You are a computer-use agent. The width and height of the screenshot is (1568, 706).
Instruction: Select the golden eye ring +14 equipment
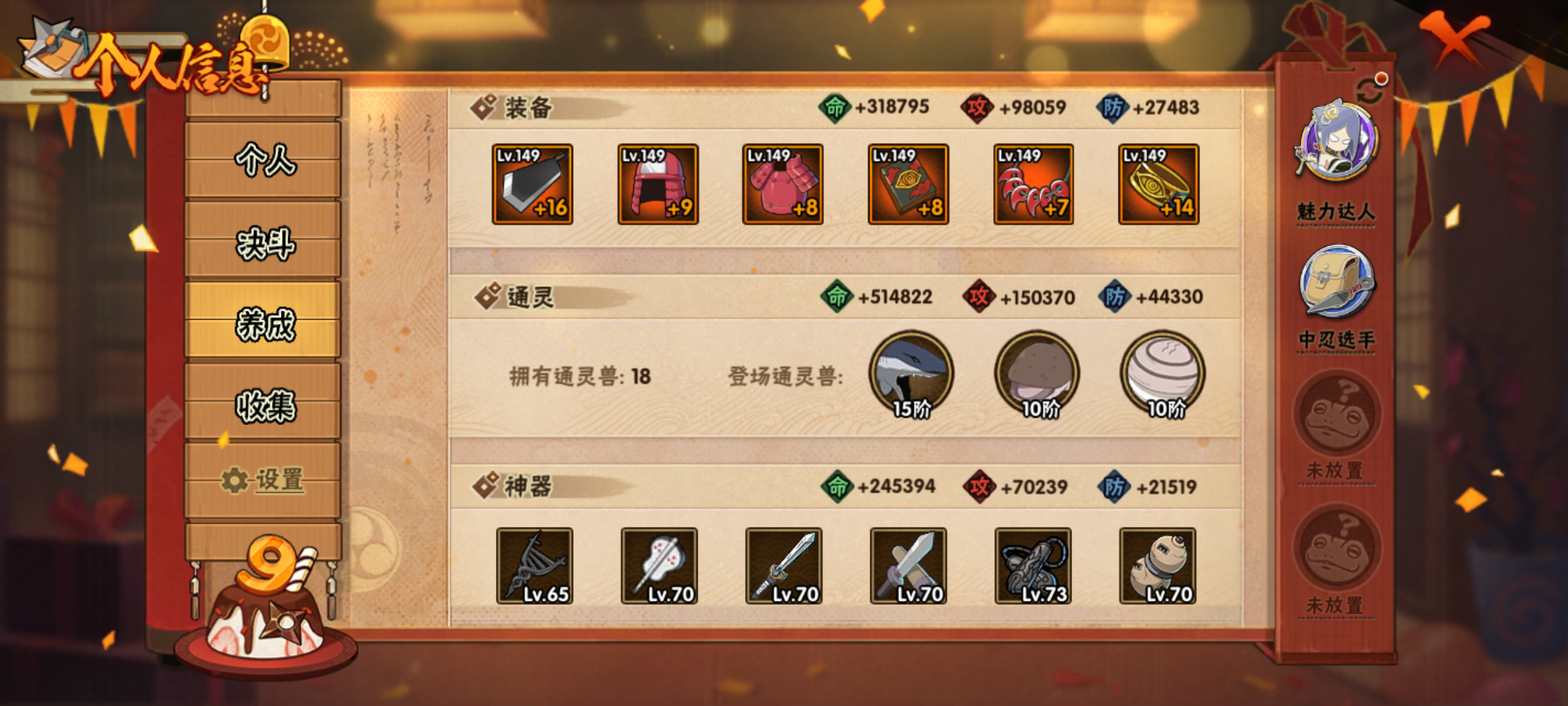tap(1158, 184)
